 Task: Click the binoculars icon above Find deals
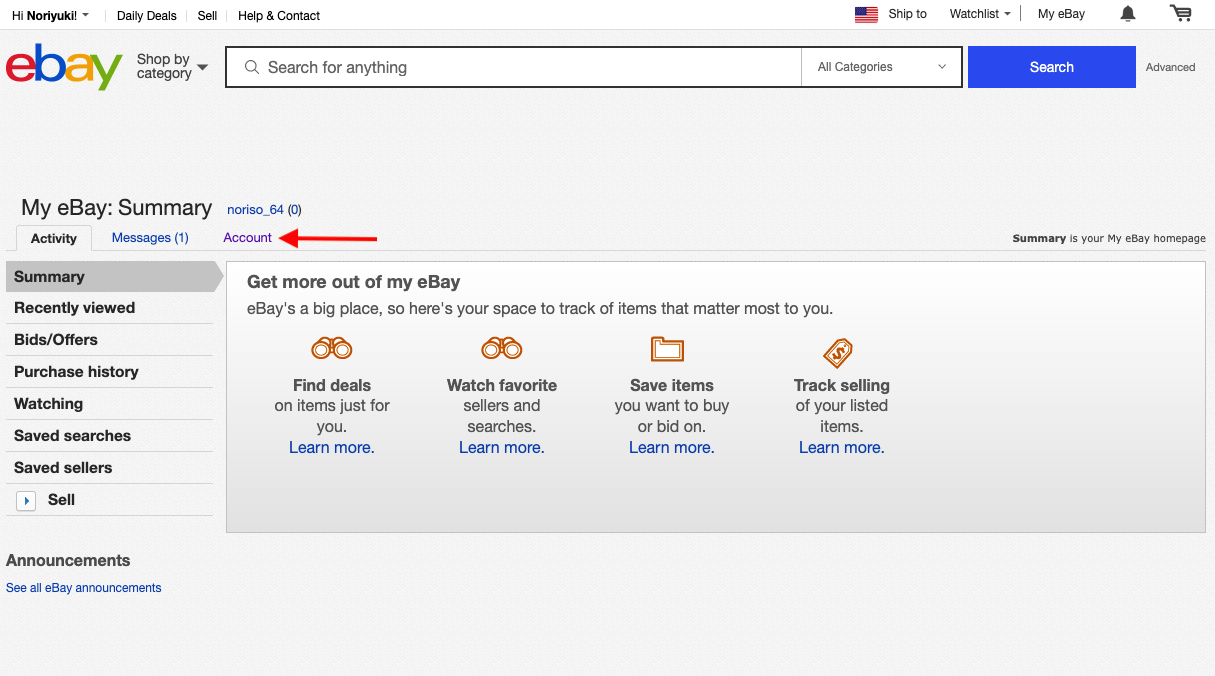click(x=332, y=349)
